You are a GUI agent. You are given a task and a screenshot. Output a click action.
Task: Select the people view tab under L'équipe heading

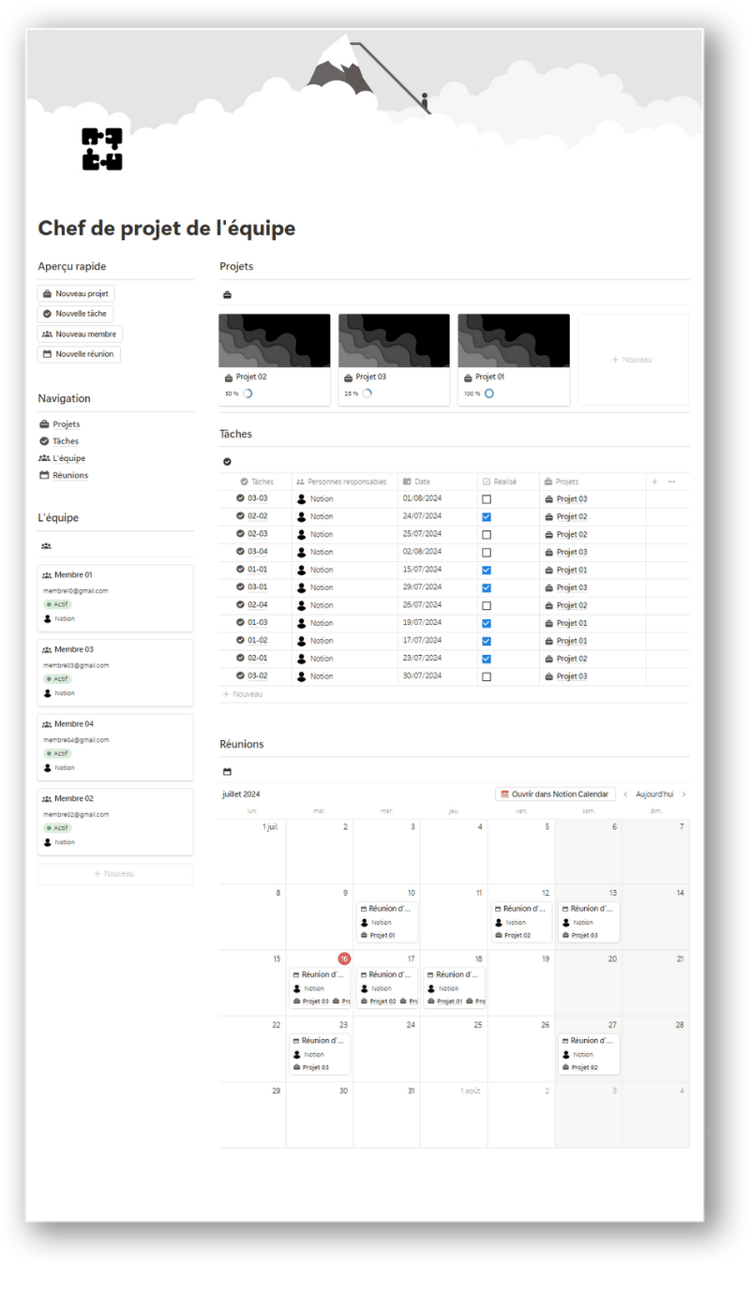pyautogui.click(x=46, y=546)
